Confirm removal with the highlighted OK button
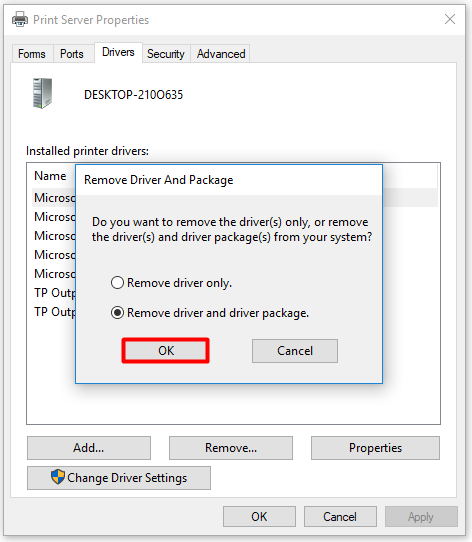The image size is (472, 542). (x=166, y=351)
